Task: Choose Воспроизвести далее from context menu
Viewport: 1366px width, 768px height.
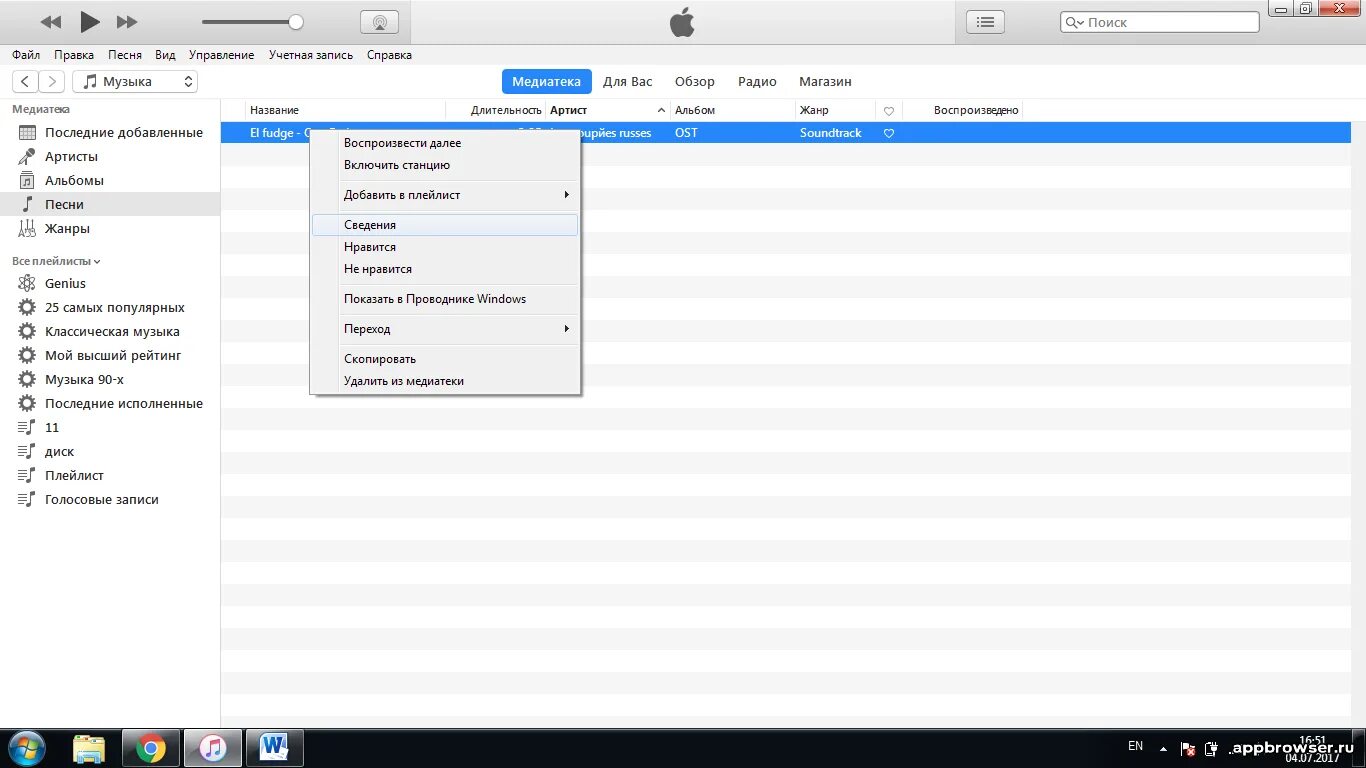Action: (x=445, y=143)
